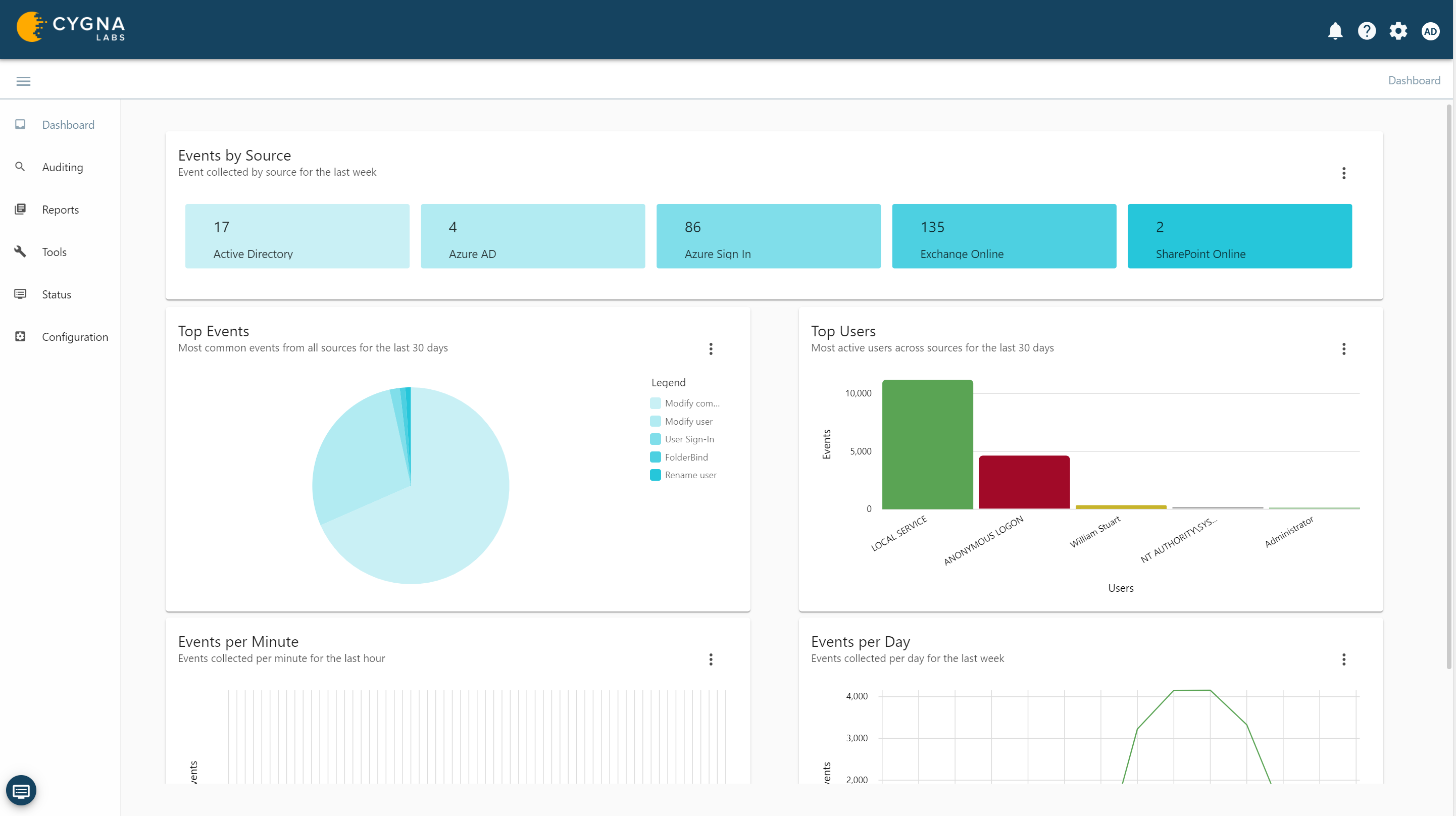Toggle User Sign-In legend entry

pyautogui.click(x=689, y=439)
